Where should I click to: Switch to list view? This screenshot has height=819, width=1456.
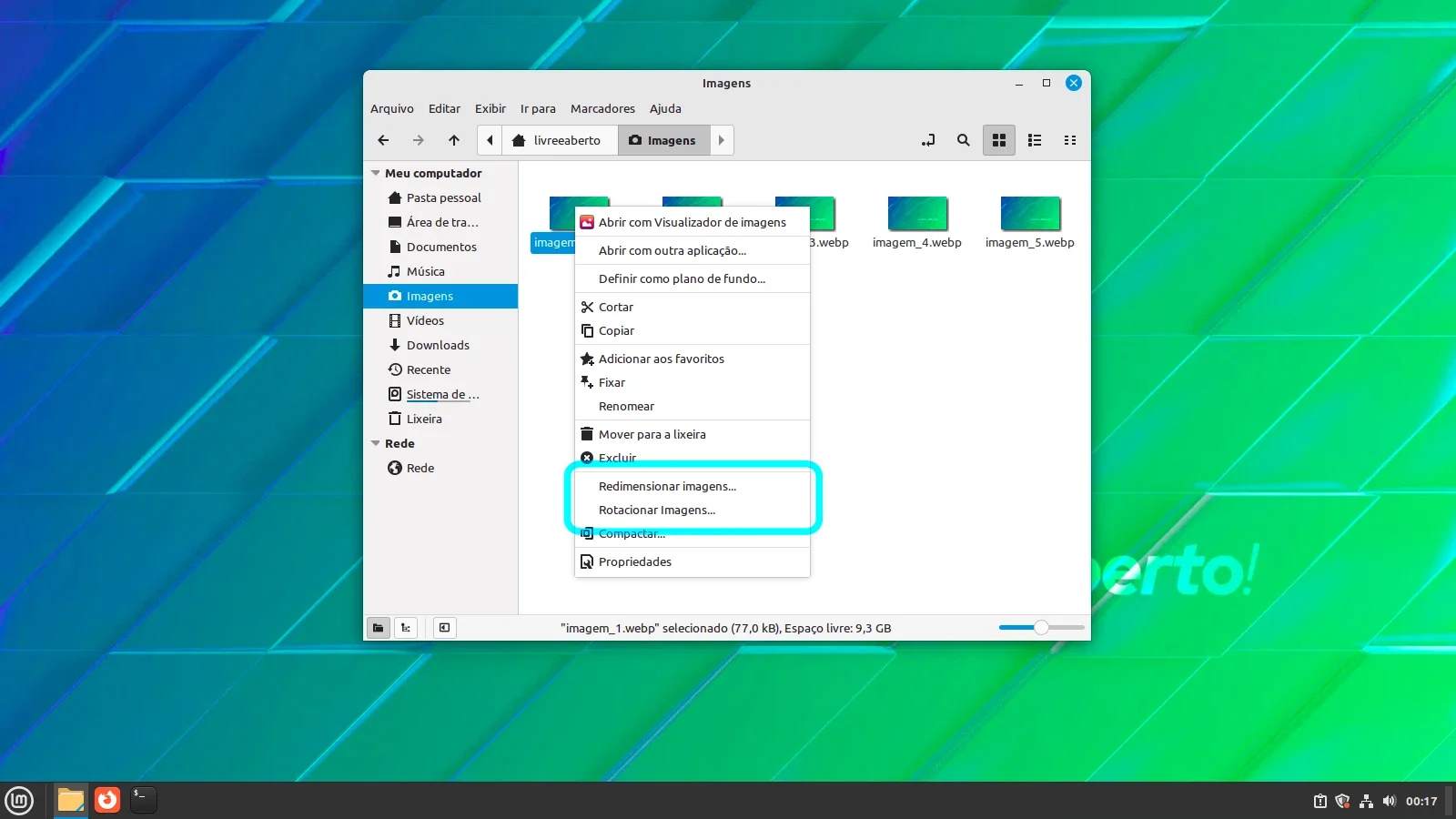(x=1035, y=140)
